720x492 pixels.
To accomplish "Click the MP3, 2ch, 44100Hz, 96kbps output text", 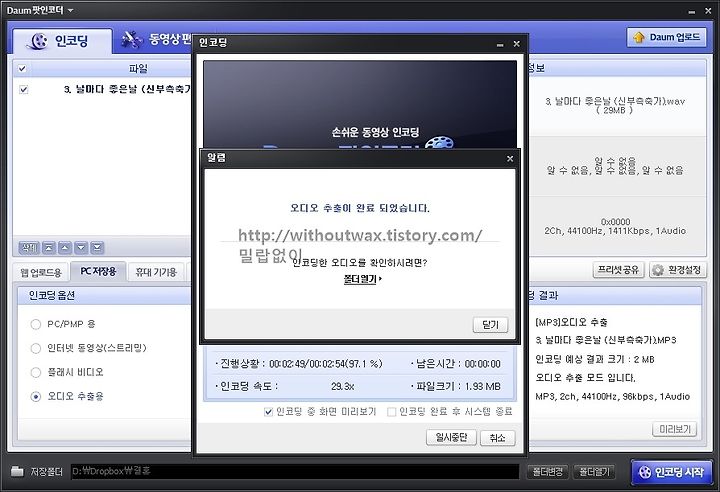I will (x=613, y=396).
